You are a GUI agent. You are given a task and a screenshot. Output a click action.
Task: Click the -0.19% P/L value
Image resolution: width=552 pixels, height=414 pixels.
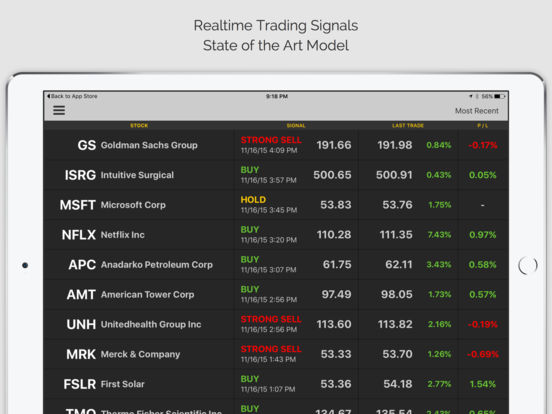click(x=483, y=325)
